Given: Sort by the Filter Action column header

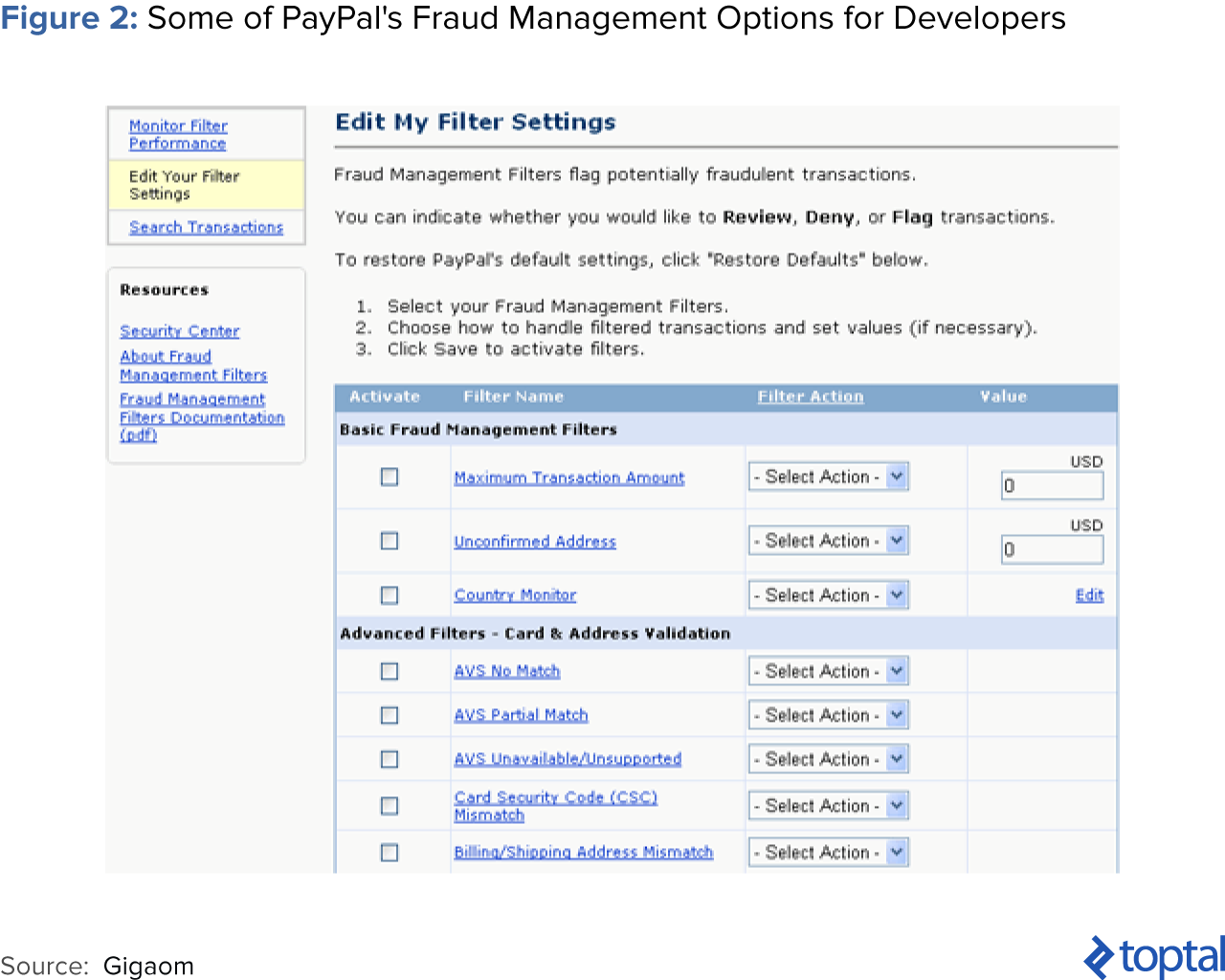Looking at the screenshot, I should [x=811, y=396].
